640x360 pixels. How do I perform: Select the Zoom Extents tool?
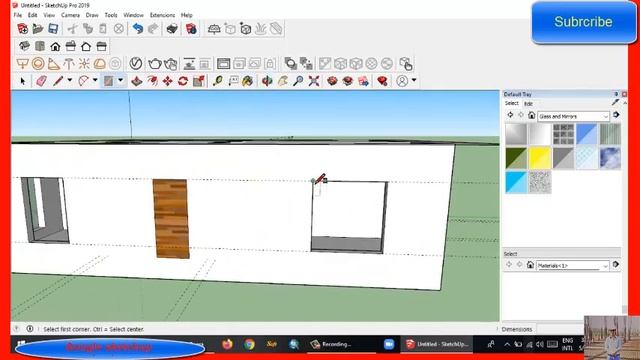point(313,81)
